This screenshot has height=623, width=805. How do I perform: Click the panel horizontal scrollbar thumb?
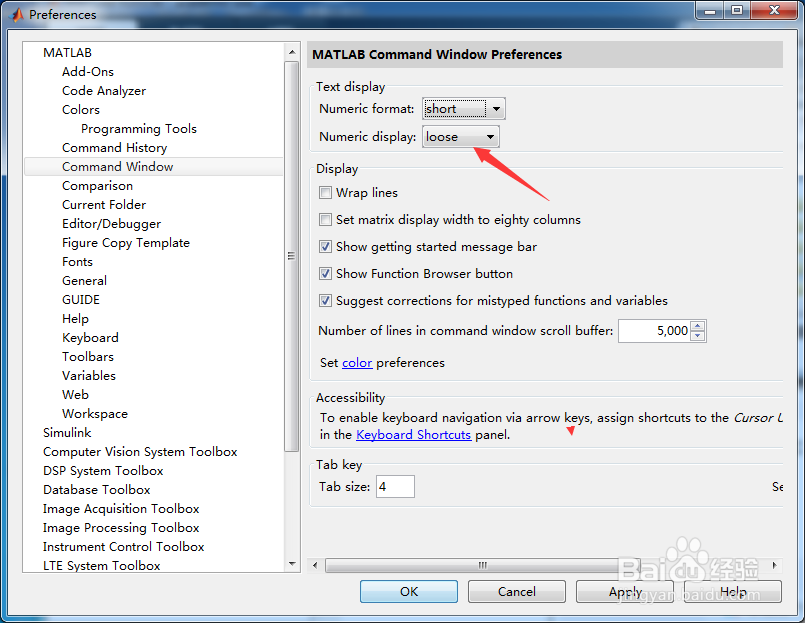pos(483,565)
